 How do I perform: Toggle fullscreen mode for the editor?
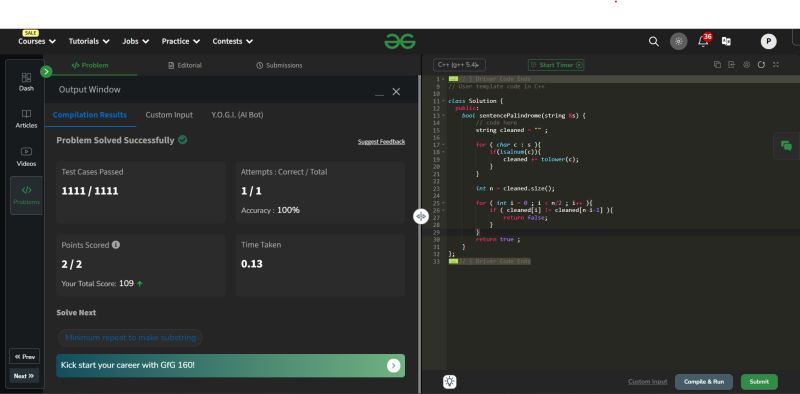(776, 65)
